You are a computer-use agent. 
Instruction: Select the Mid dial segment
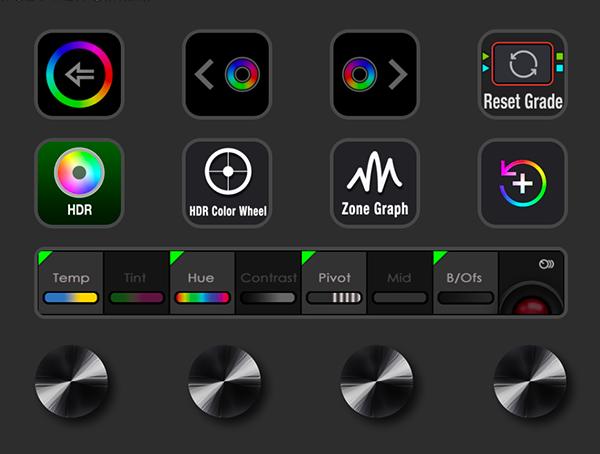tap(400, 283)
